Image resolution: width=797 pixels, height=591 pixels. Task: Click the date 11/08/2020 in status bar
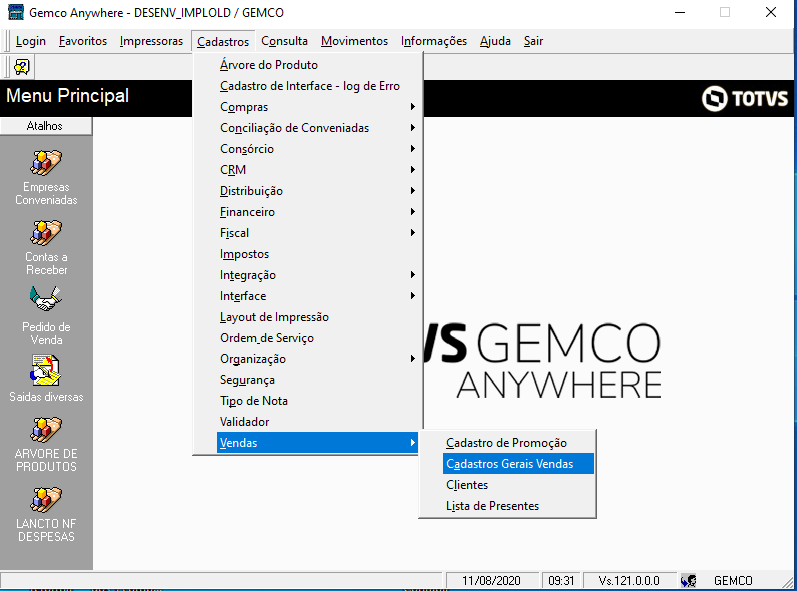coord(491,580)
